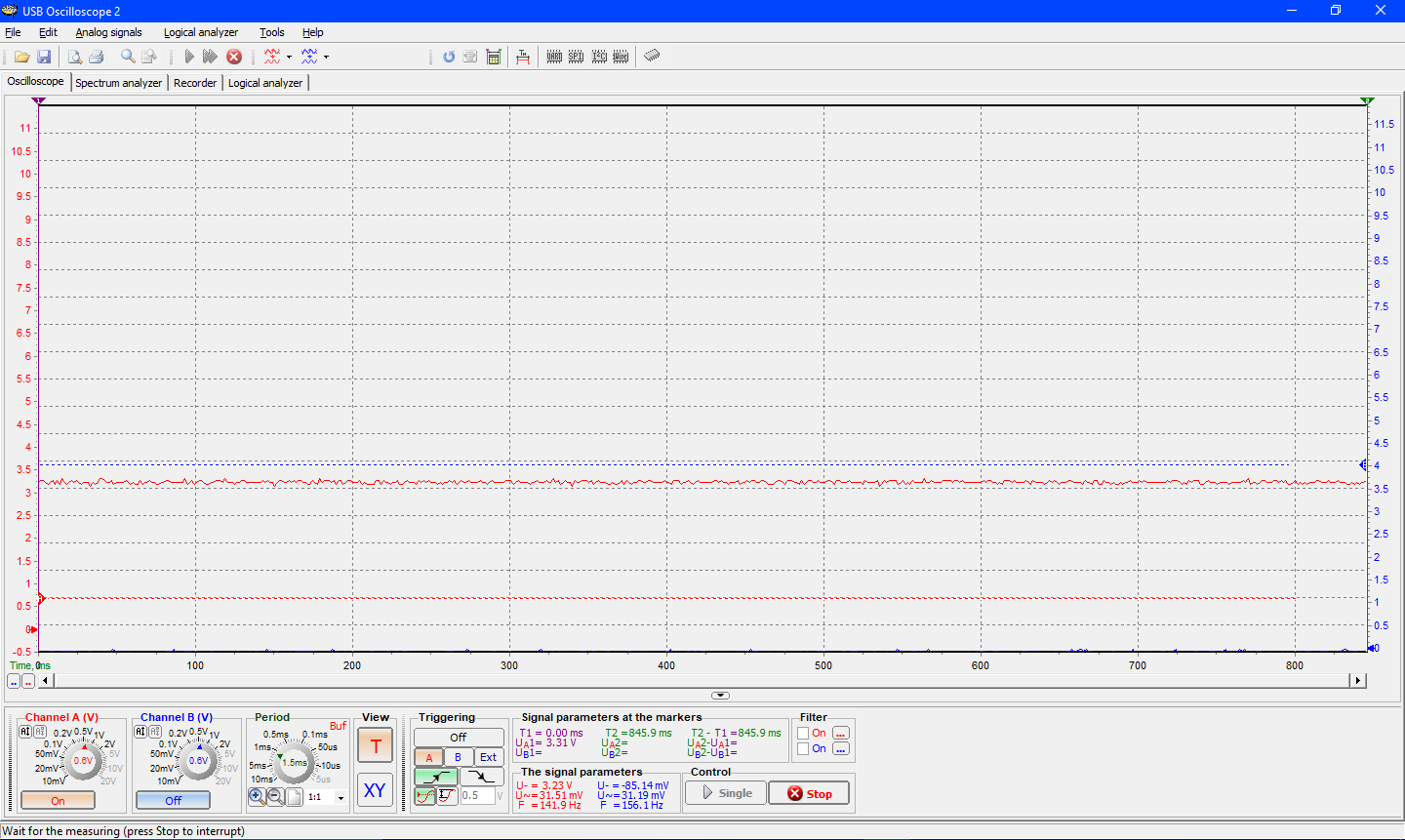Click the Stop button in Control
This screenshot has height=840, width=1405.
[809, 793]
